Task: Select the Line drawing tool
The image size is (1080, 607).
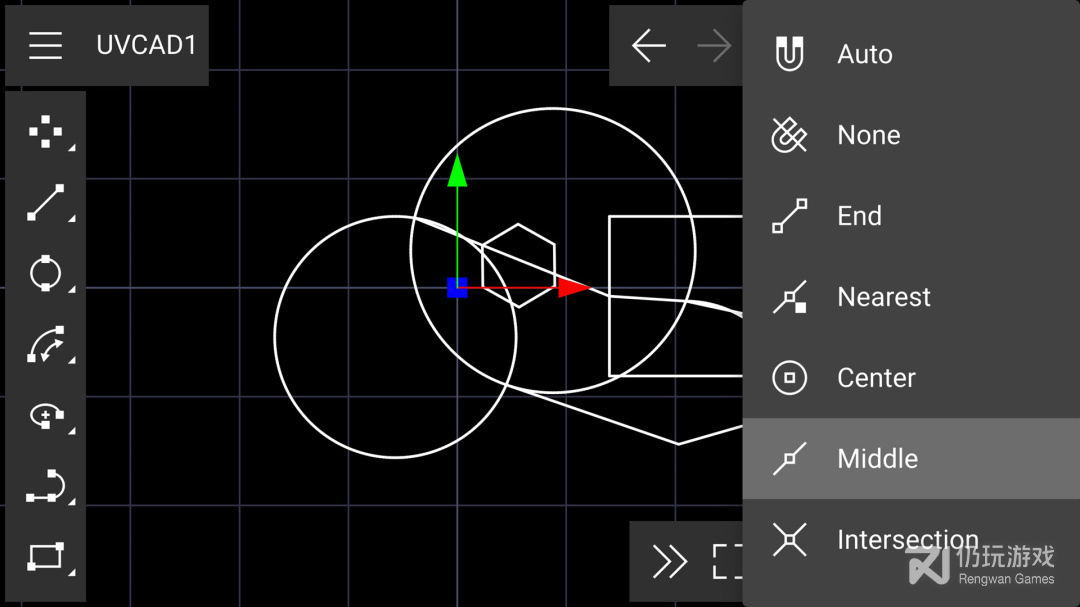Action: [x=45, y=202]
